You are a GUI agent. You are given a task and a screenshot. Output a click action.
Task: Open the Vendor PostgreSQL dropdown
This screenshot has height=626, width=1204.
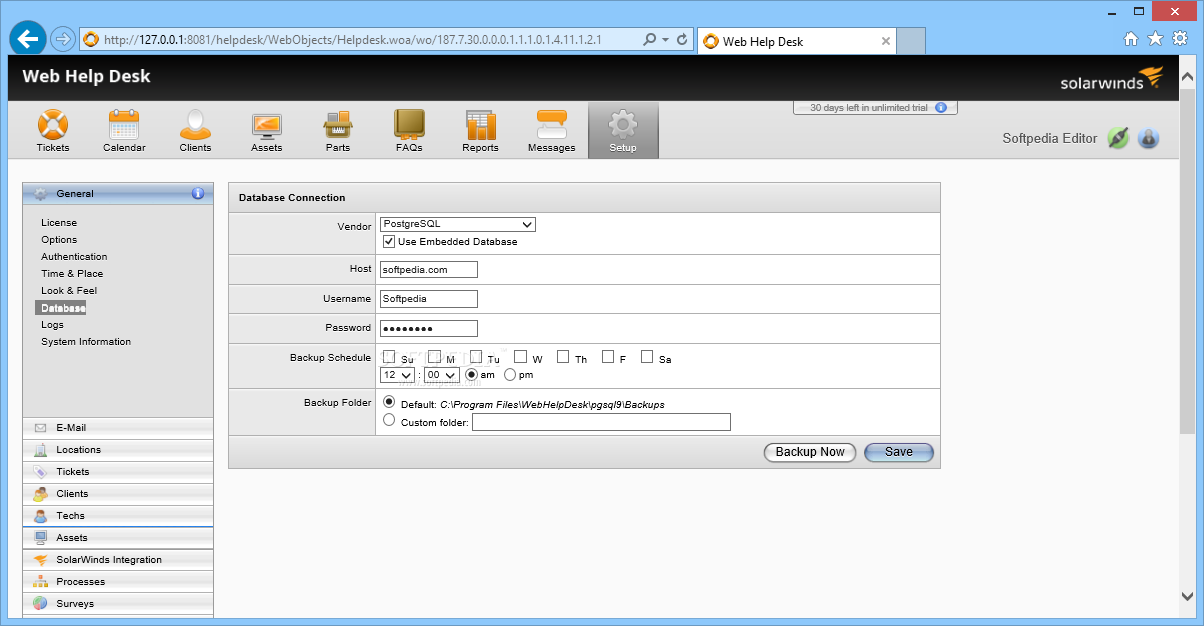tap(458, 224)
